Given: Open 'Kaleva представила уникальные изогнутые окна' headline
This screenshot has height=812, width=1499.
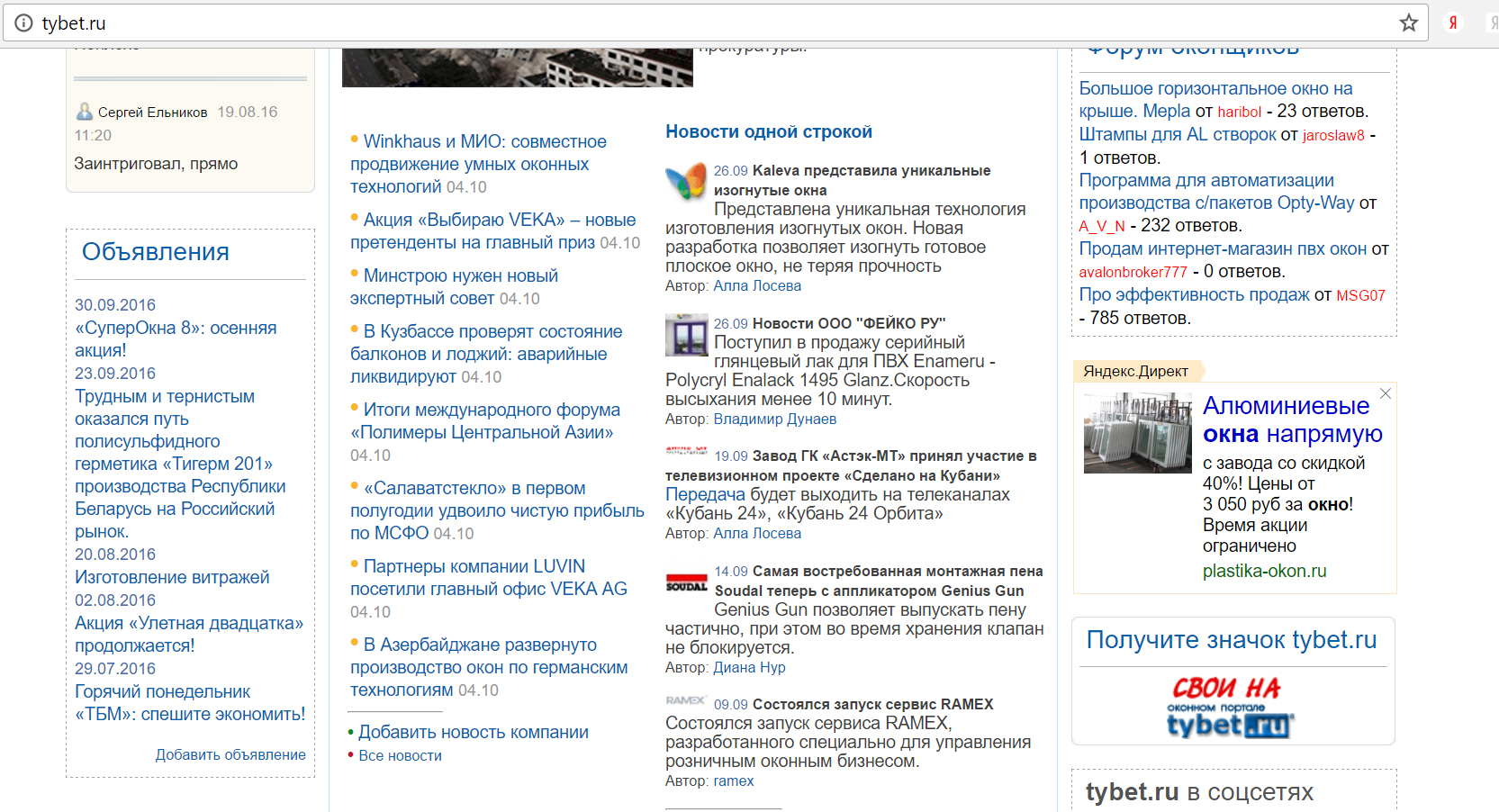Looking at the screenshot, I should click(x=852, y=180).
